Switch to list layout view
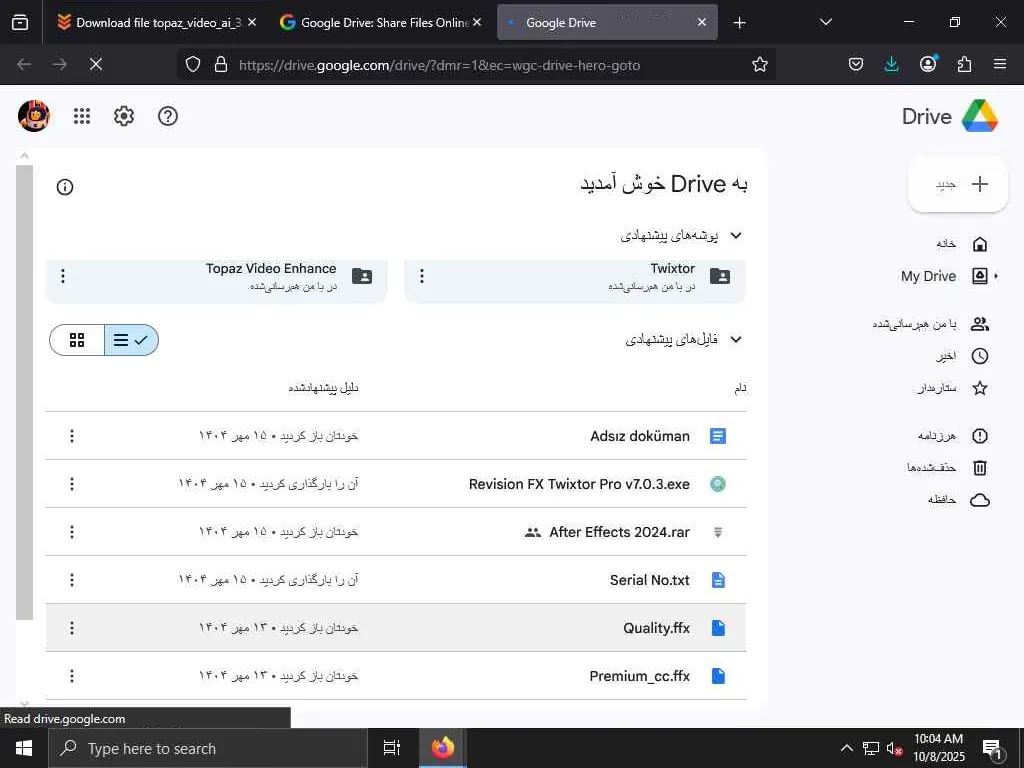Image resolution: width=1024 pixels, height=768 pixels. coord(131,340)
